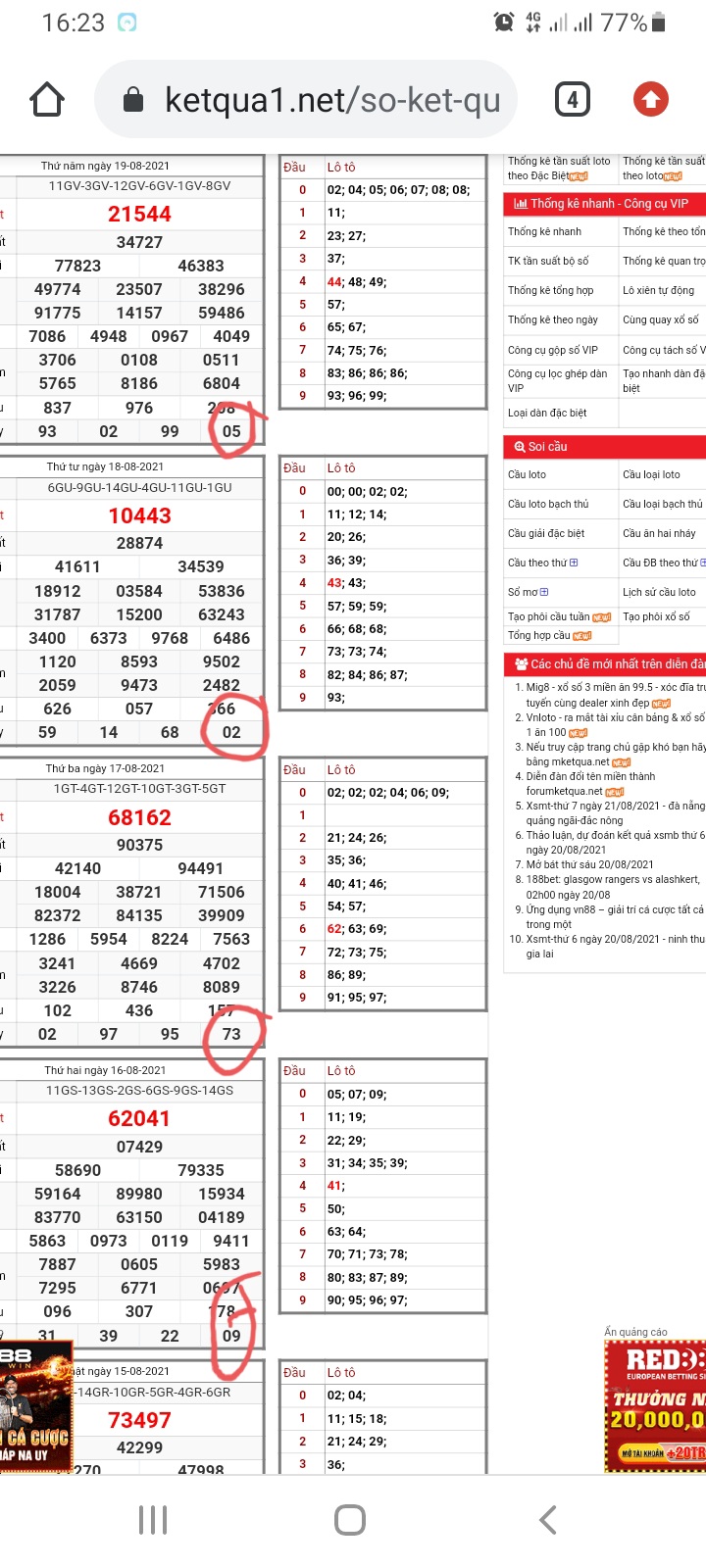Image resolution: width=706 pixels, height=1568 pixels.
Task: Open Thống kê tổng hợp link
Action: [551, 290]
